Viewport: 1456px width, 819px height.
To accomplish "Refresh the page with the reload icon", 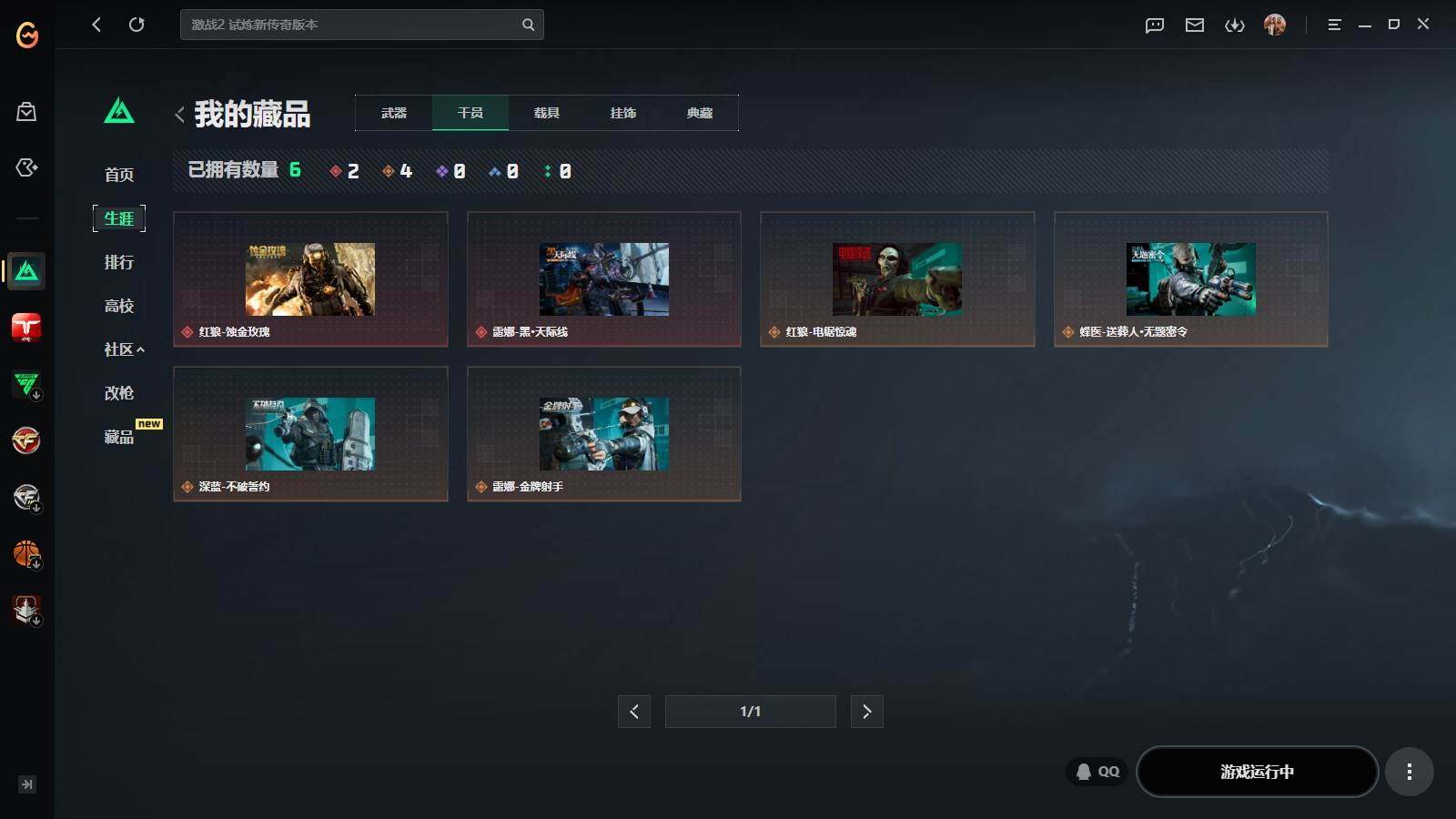I will click(x=136, y=25).
